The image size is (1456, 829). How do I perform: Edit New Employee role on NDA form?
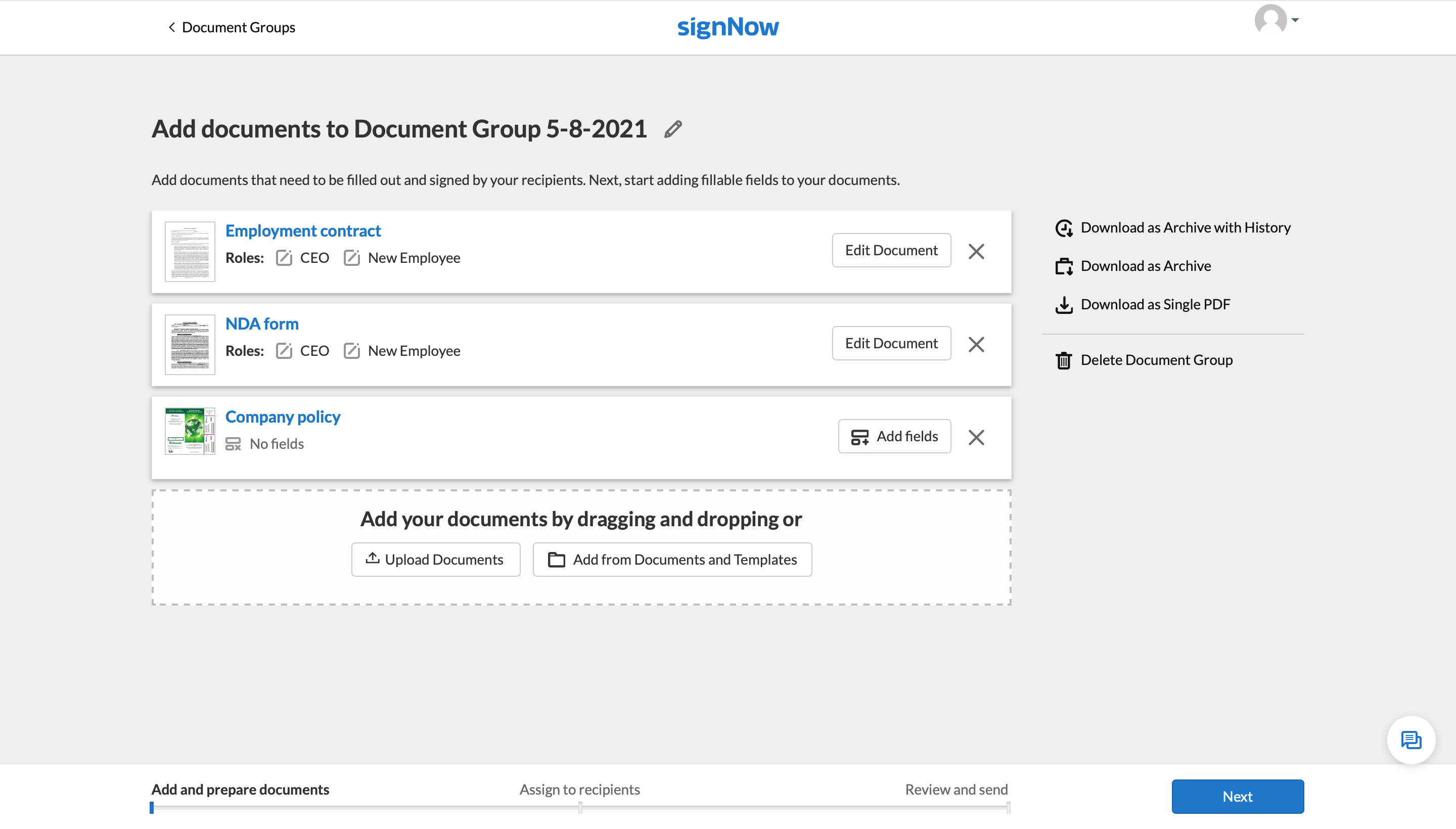[352, 351]
